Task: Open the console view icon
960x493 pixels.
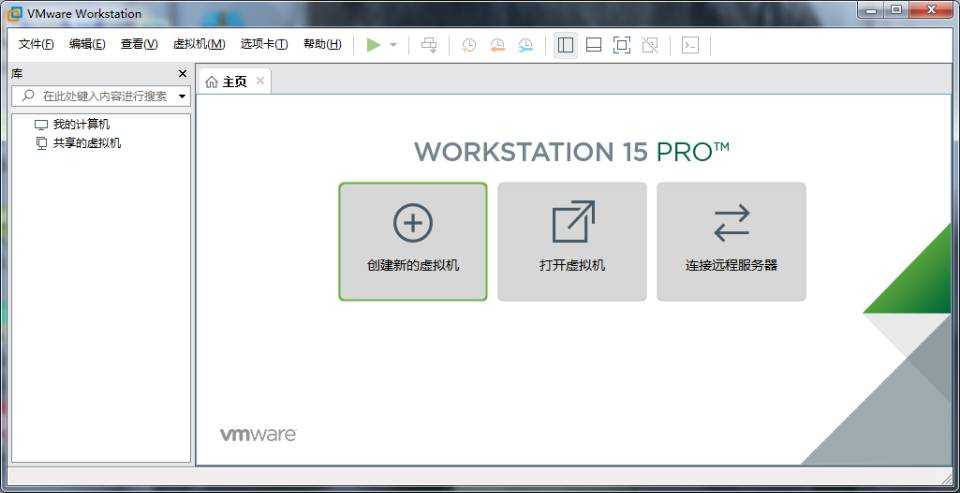Action: coord(690,45)
